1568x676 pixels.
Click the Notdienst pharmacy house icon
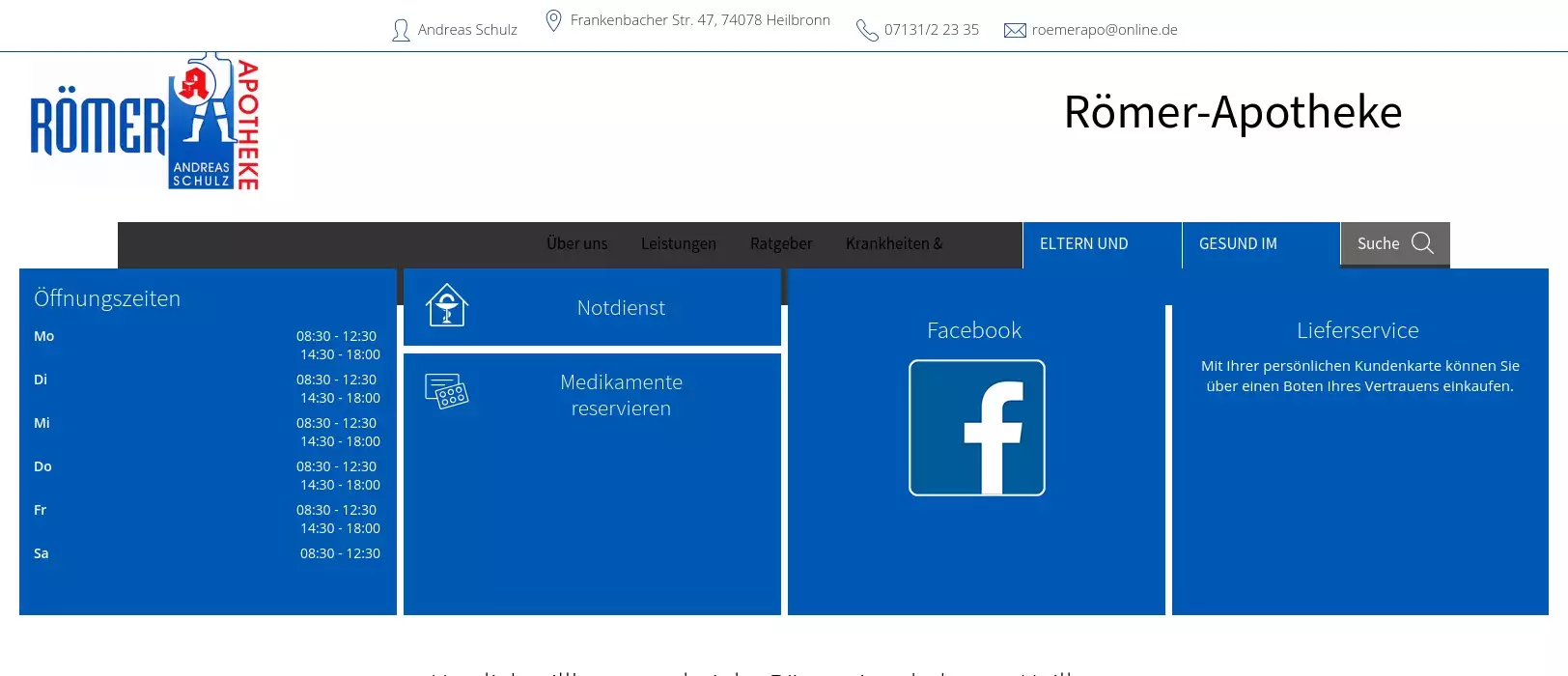point(447,305)
